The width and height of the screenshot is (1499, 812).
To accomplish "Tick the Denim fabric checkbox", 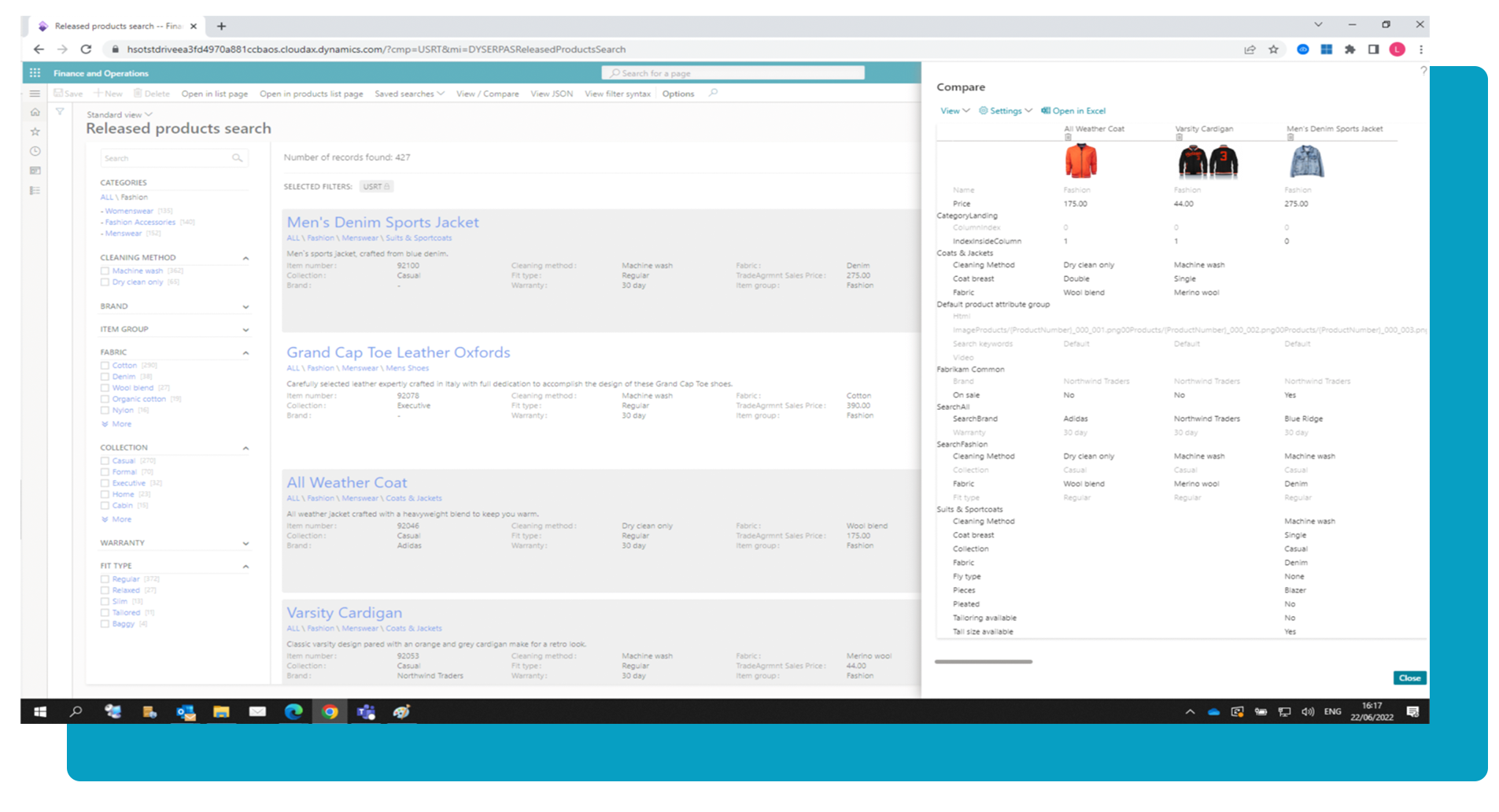I will pyautogui.click(x=105, y=377).
